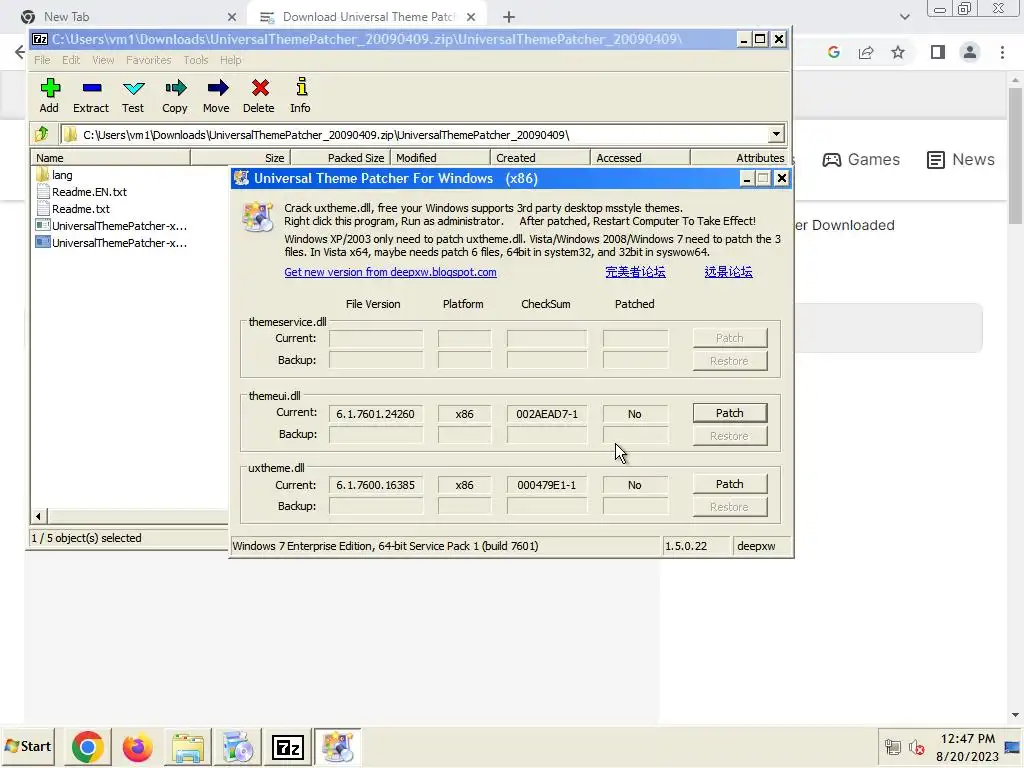1024x768 pixels.
Task: Open the 7-Zip taskbar button
Action: pyautogui.click(x=288, y=747)
